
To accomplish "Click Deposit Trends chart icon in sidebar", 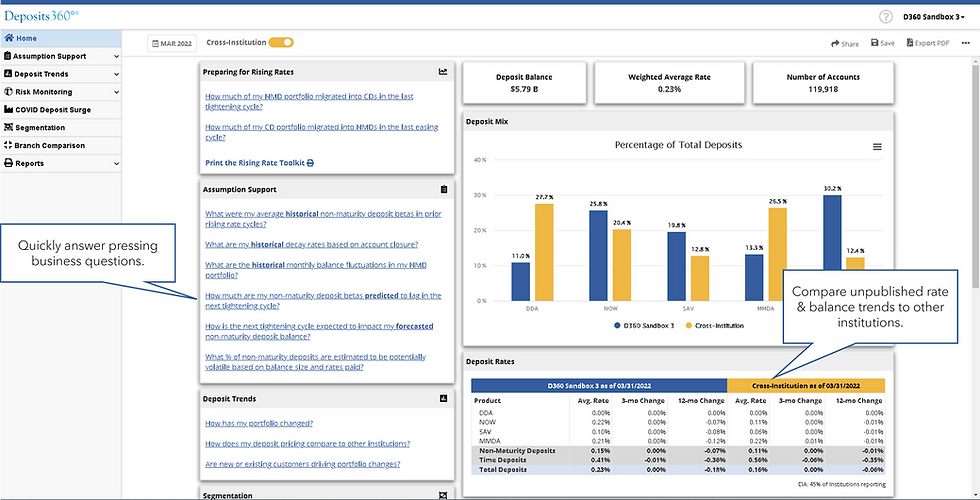I will tap(8, 74).
